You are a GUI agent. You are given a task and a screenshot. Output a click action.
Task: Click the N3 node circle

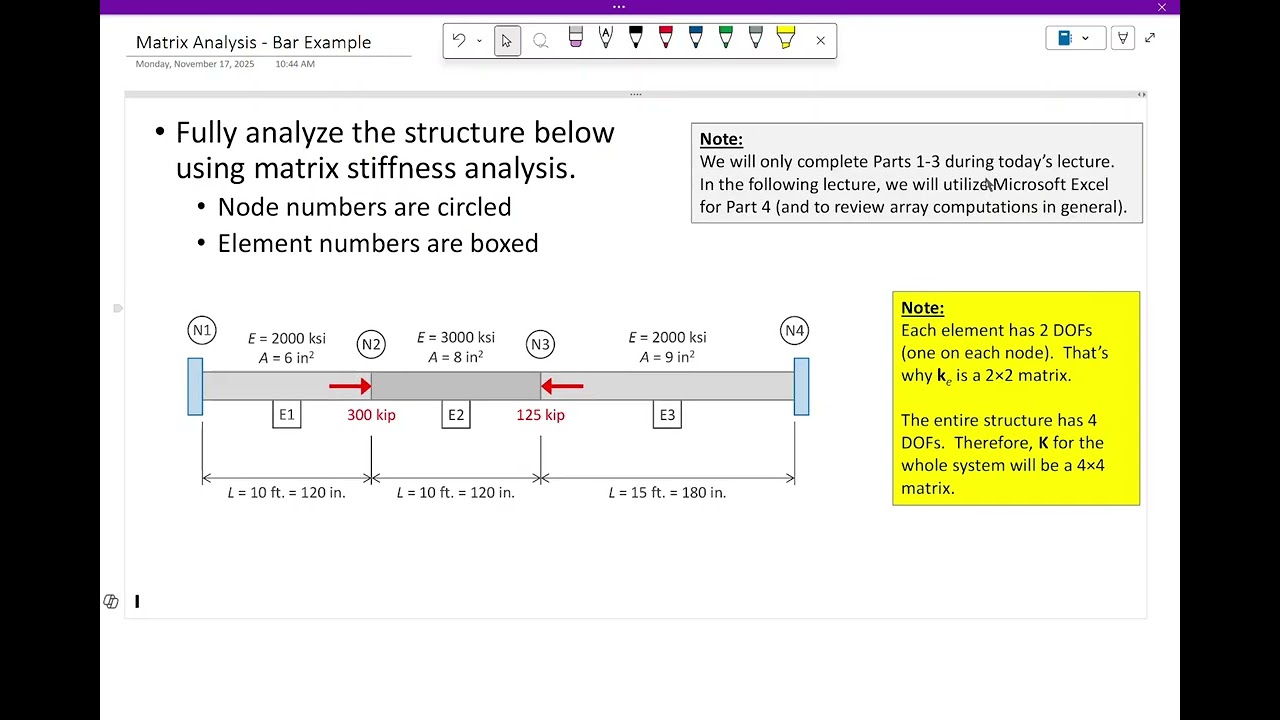click(540, 344)
